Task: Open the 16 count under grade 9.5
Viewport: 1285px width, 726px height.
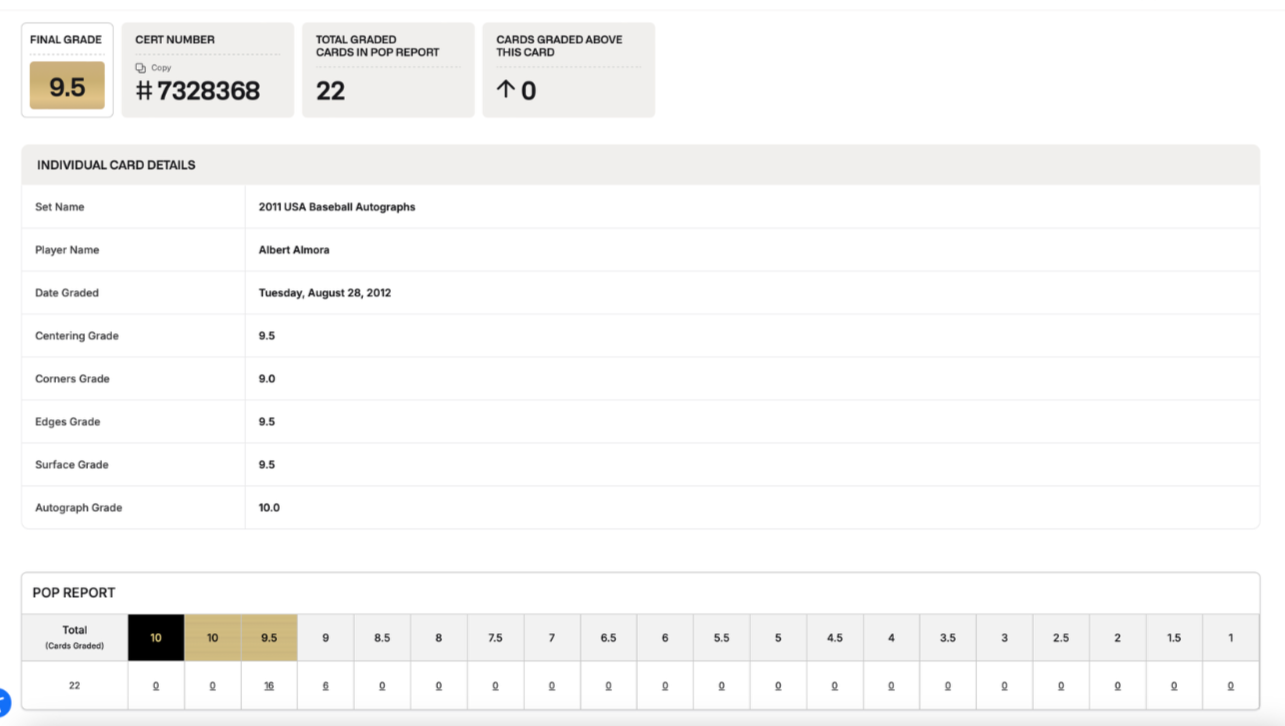Action: point(269,686)
